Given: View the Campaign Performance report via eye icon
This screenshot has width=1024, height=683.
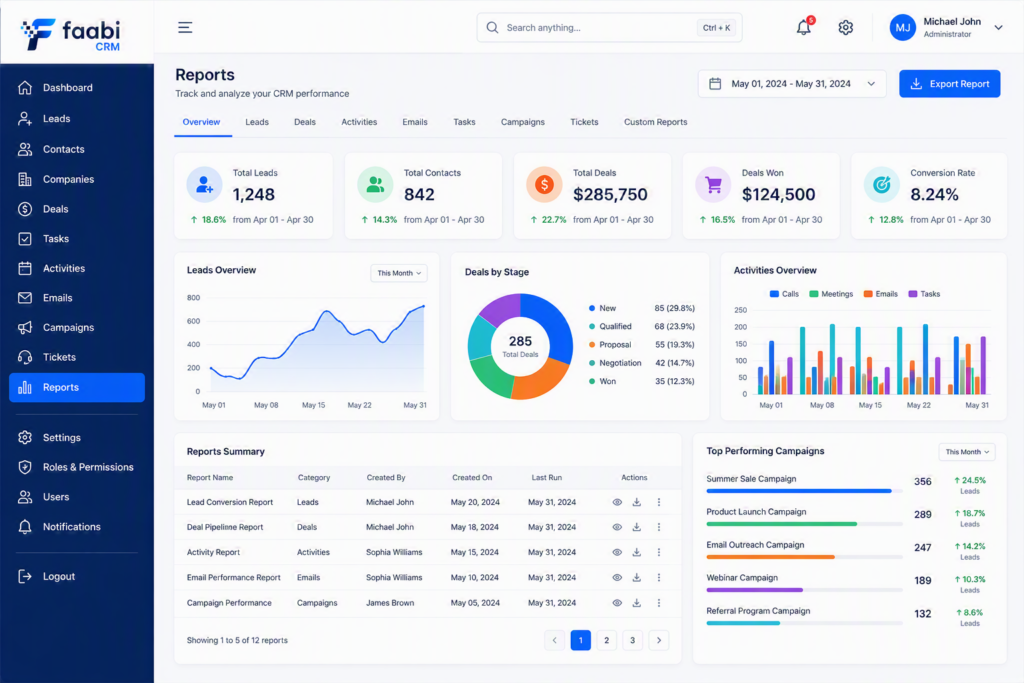Looking at the screenshot, I should click(617, 603).
